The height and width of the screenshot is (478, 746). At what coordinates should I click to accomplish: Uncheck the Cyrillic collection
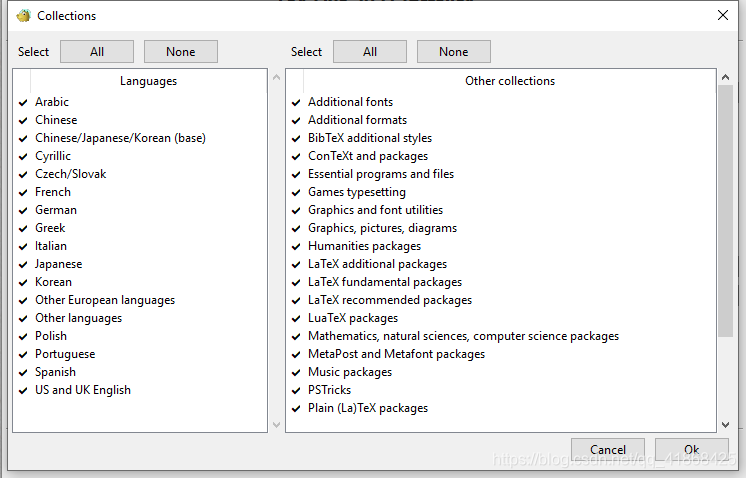[x=23, y=156]
